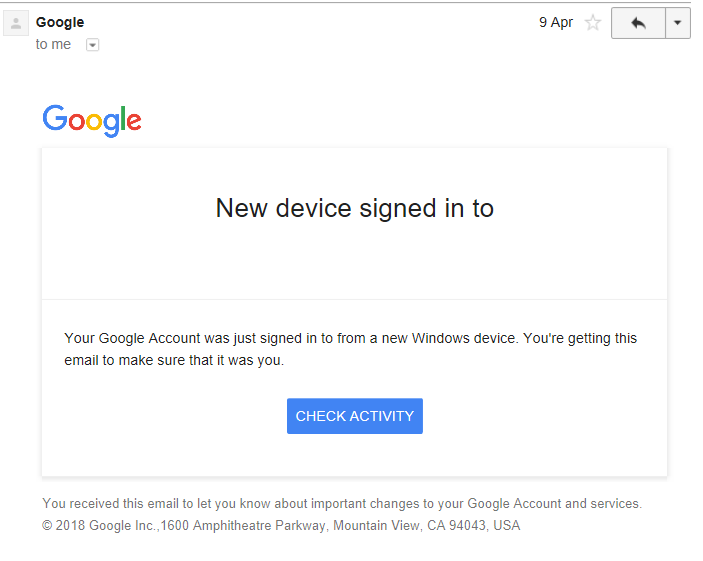
Task: Click the "1600 Amphitheatre Parkway" address text
Action: coord(243,526)
